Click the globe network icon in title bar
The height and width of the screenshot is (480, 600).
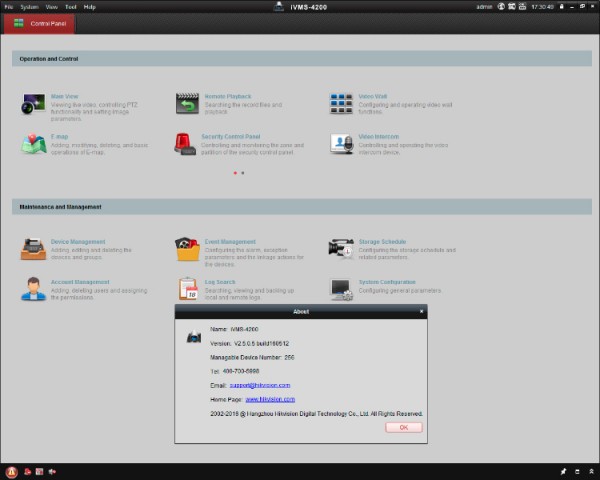click(x=501, y=7)
